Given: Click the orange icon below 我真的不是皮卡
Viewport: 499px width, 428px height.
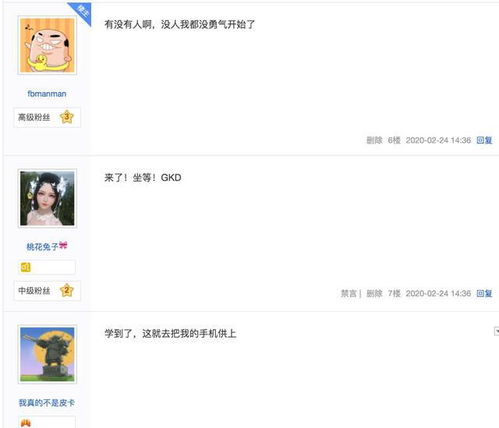Looking at the screenshot, I should (x=26, y=423).
